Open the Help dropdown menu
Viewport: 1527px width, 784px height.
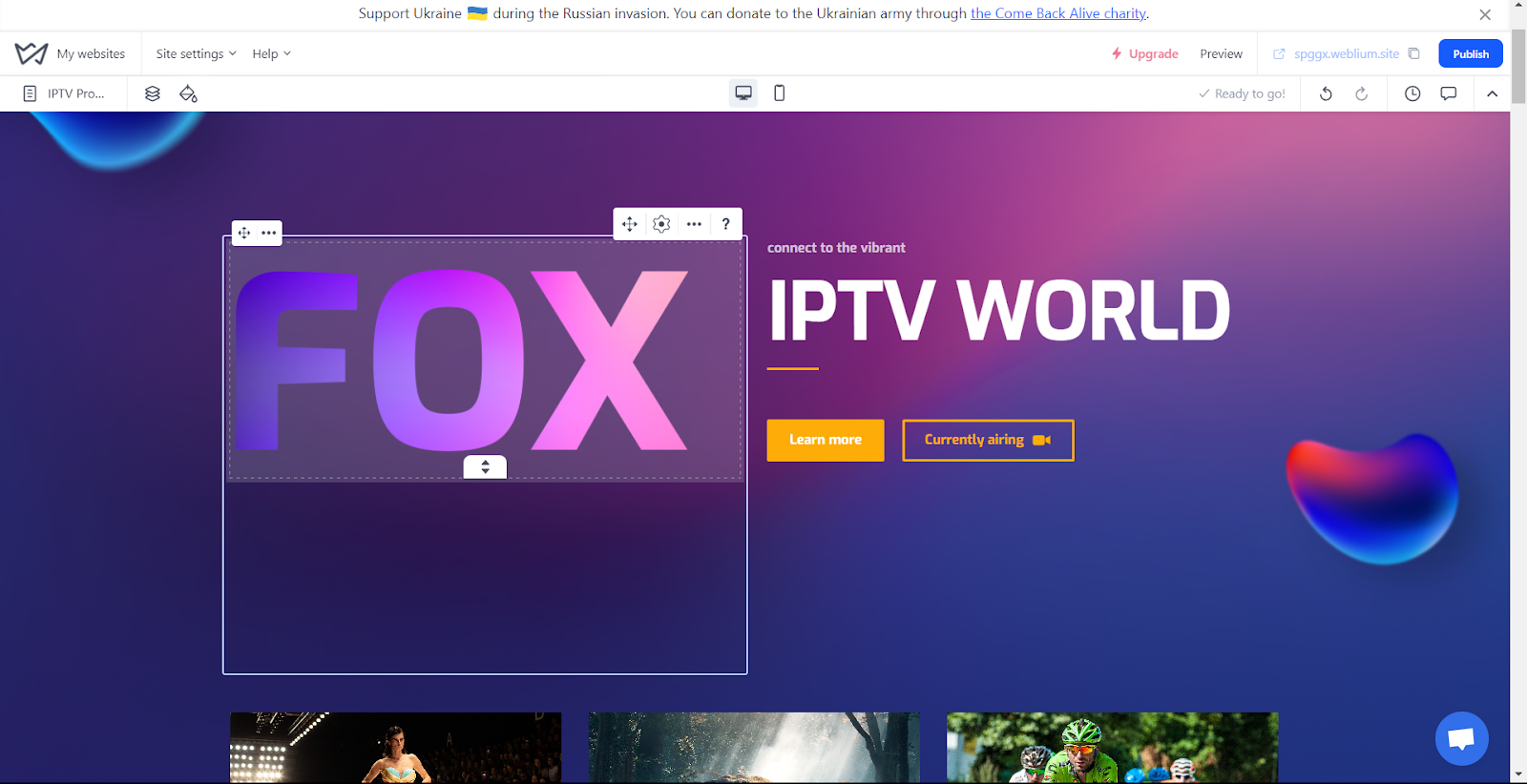[x=271, y=53]
